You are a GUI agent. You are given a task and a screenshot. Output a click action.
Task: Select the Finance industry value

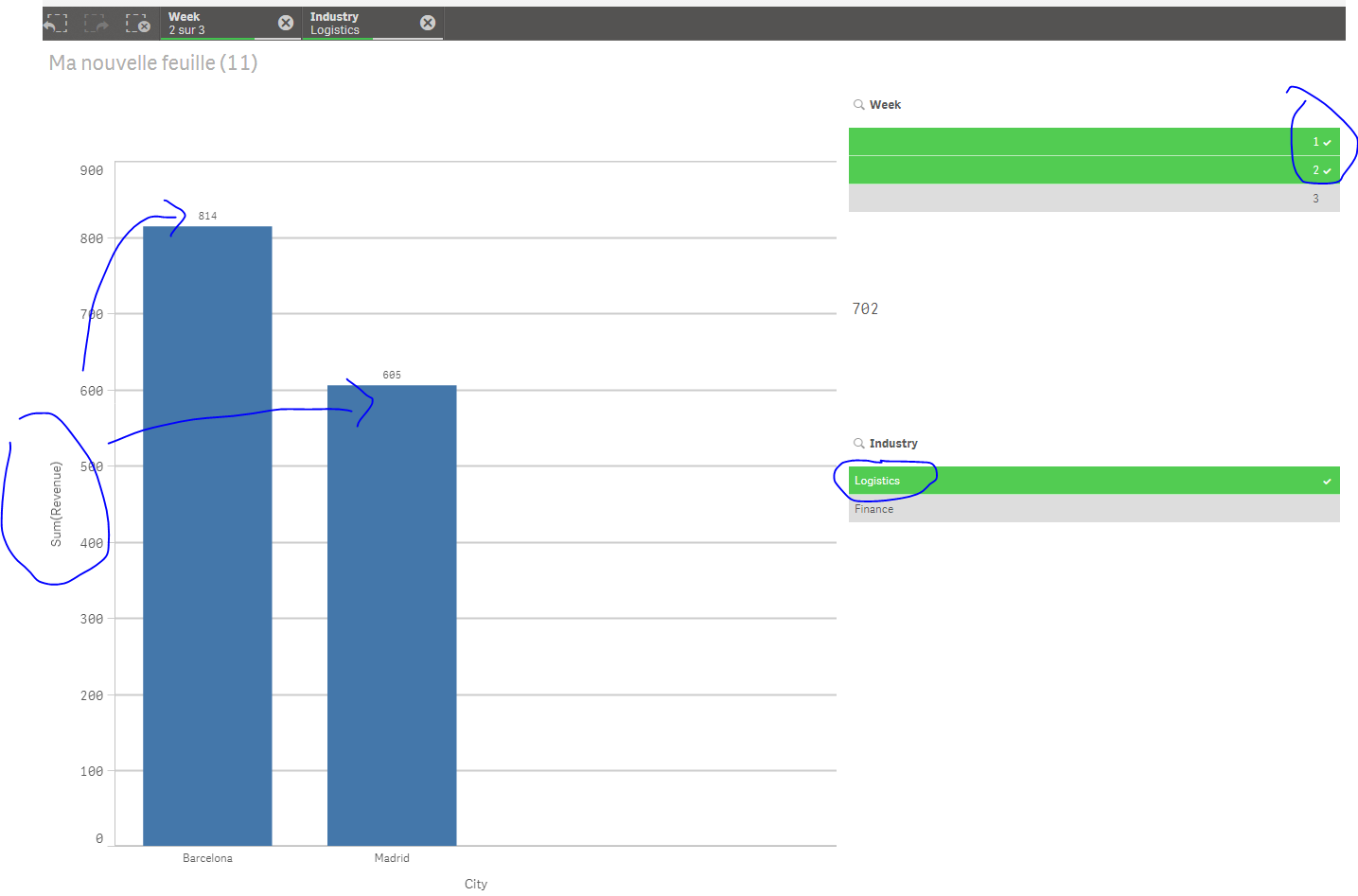1094,509
